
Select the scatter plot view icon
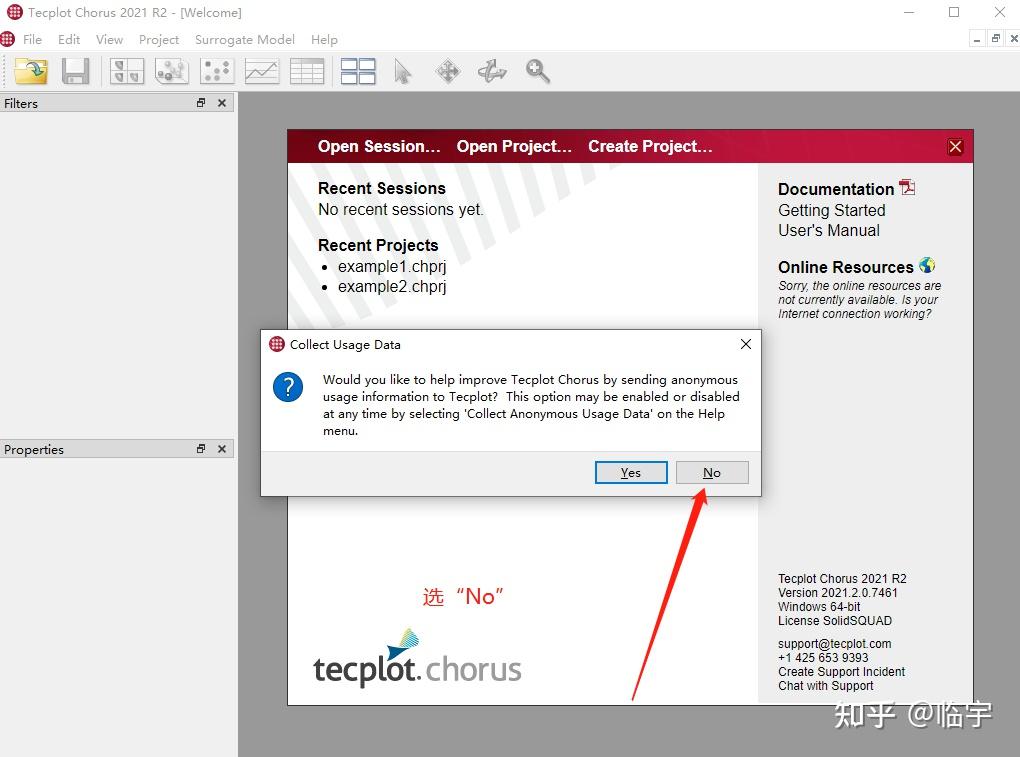tap(215, 71)
